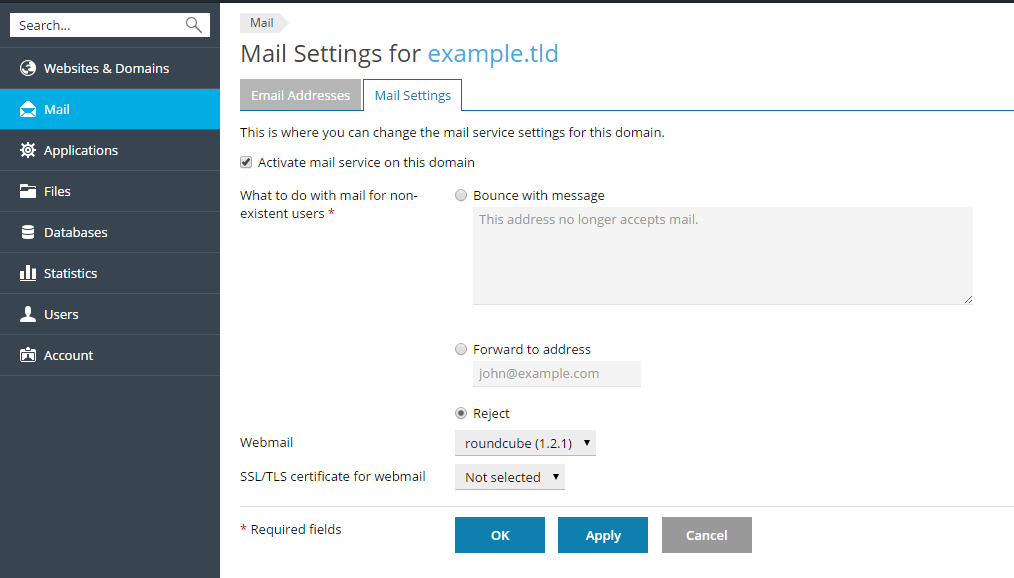
Task: Click the search magnifier icon
Action: coord(194,25)
